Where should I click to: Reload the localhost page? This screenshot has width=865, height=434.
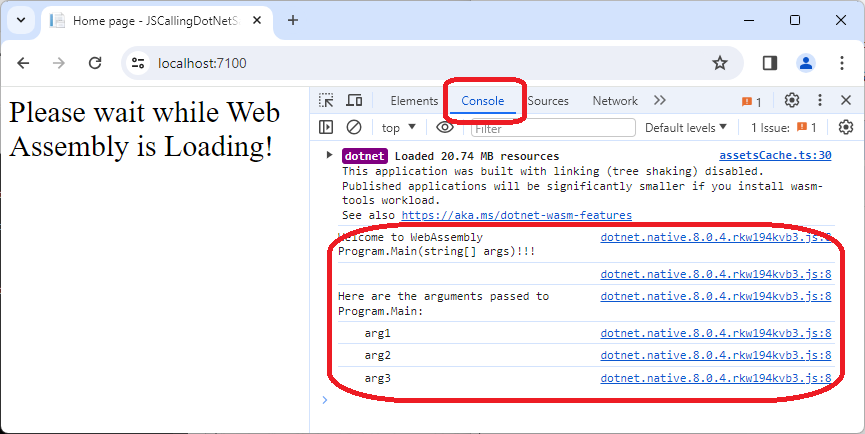click(95, 63)
